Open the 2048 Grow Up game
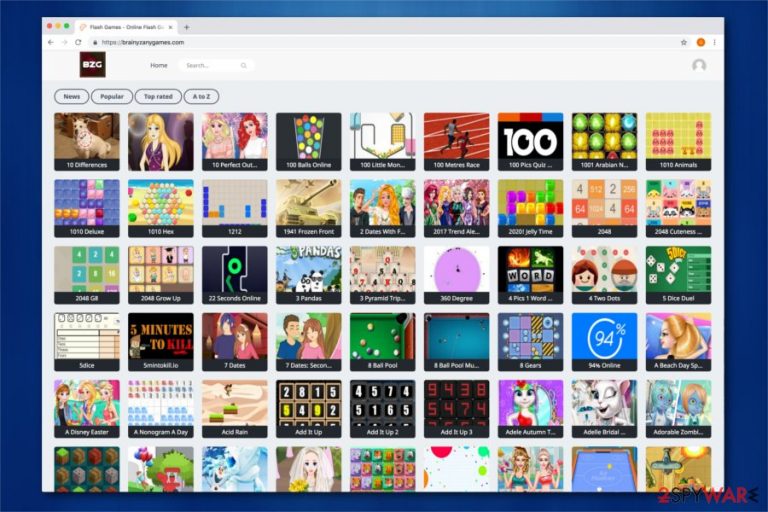The height and width of the screenshot is (512, 768). point(161,275)
